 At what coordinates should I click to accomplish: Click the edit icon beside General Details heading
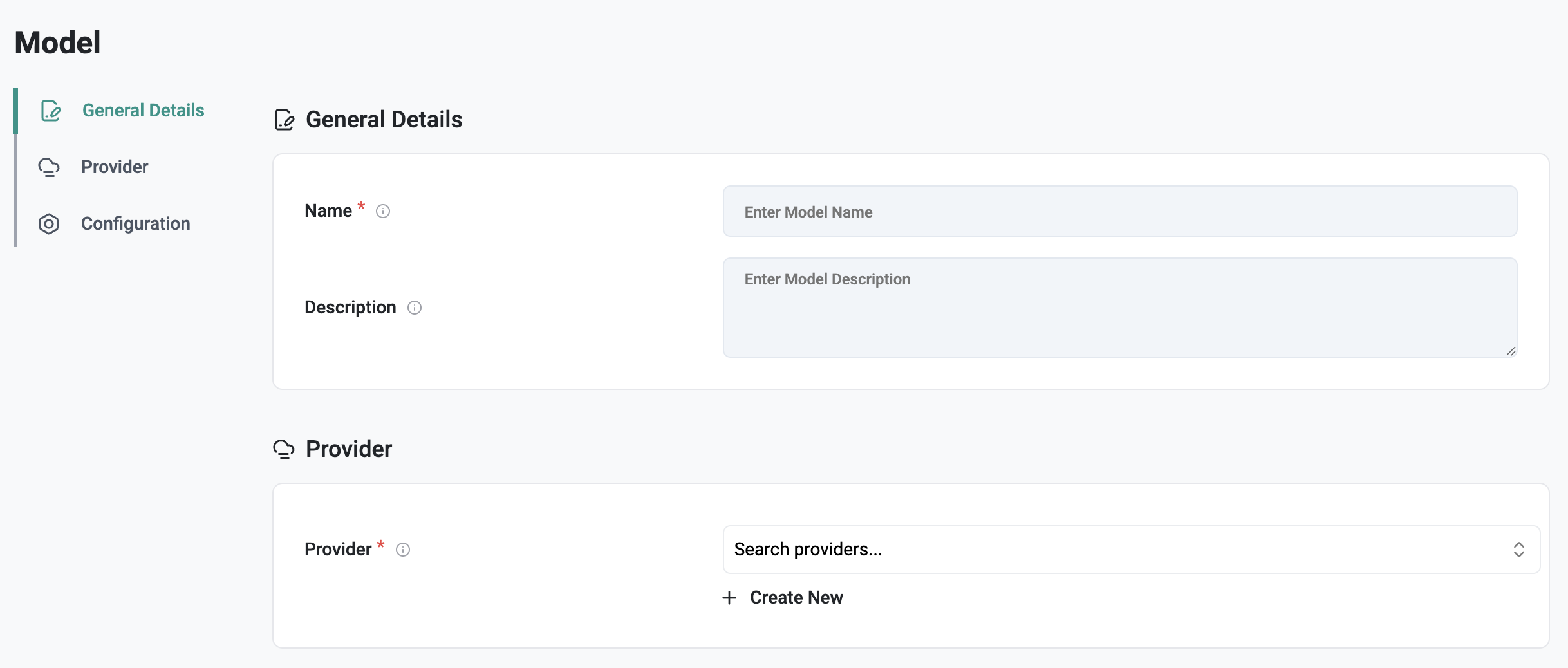pos(284,120)
